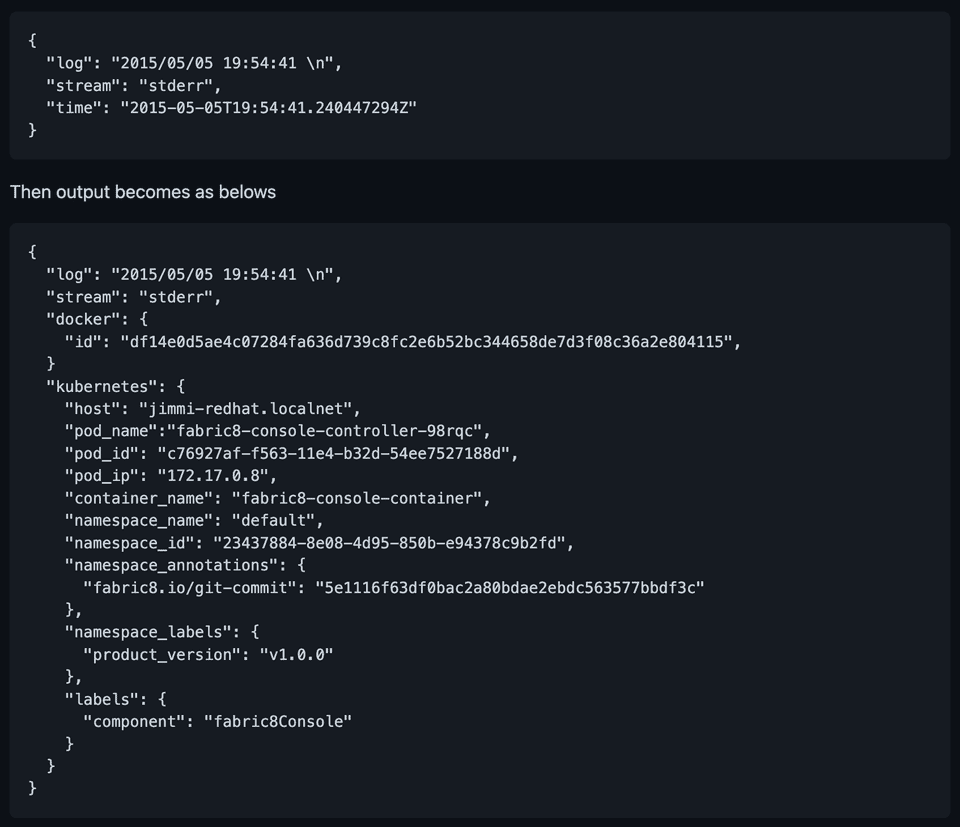Viewport: 960px width, 827px height.
Task: Click the pod_name value fabric8-console-controller-98rqc
Action: [329, 431]
